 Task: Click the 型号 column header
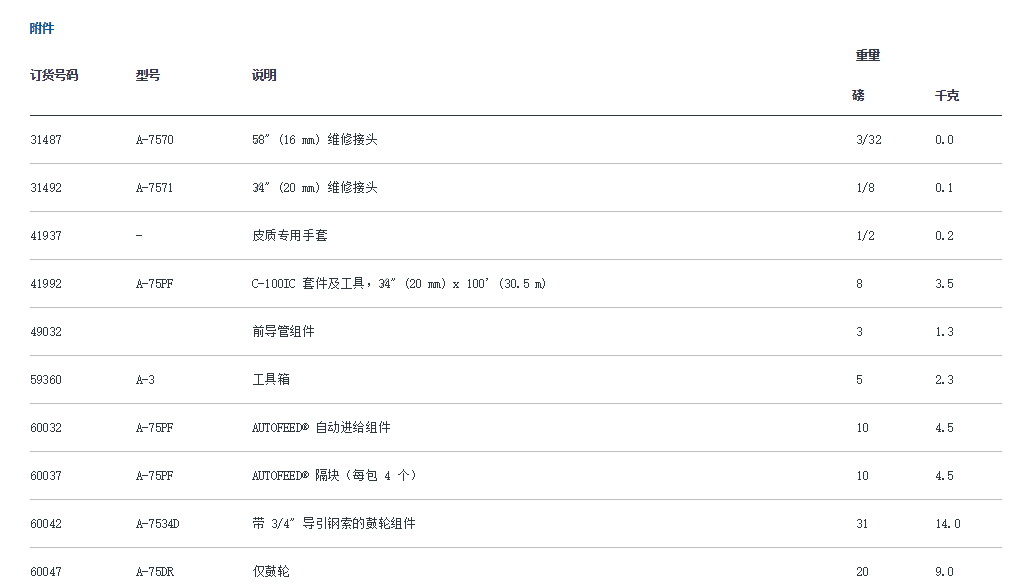[x=148, y=76]
